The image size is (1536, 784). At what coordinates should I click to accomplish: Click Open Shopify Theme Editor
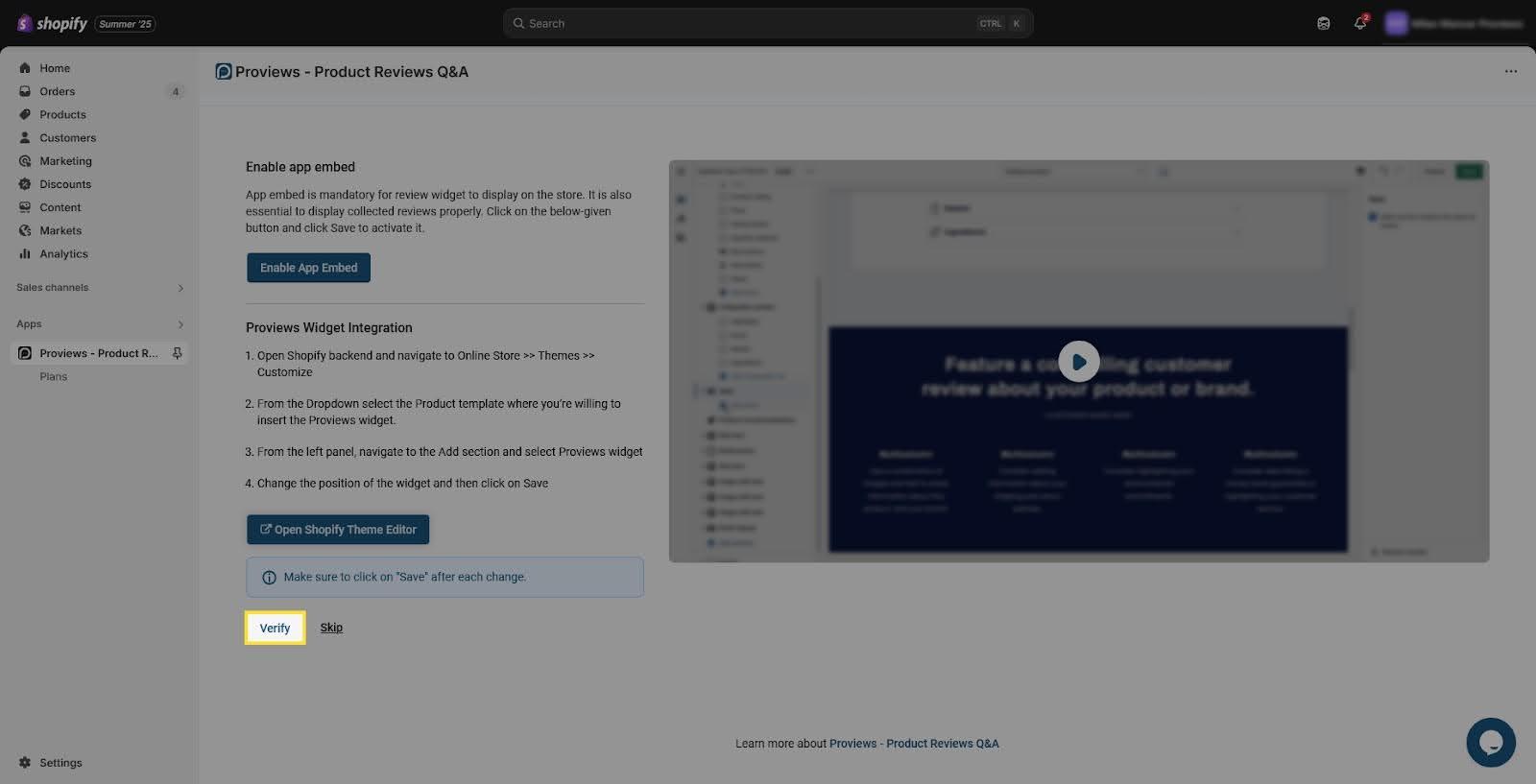[x=338, y=530]
